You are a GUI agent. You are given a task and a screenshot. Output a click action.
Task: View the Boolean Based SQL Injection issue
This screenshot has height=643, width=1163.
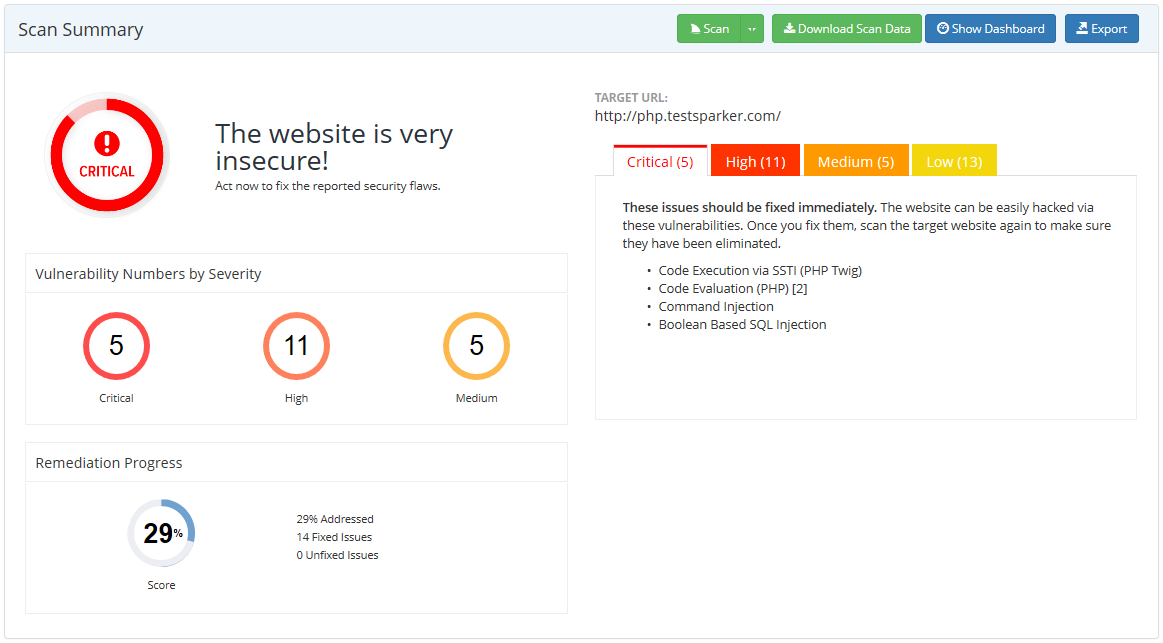(742, 324)
